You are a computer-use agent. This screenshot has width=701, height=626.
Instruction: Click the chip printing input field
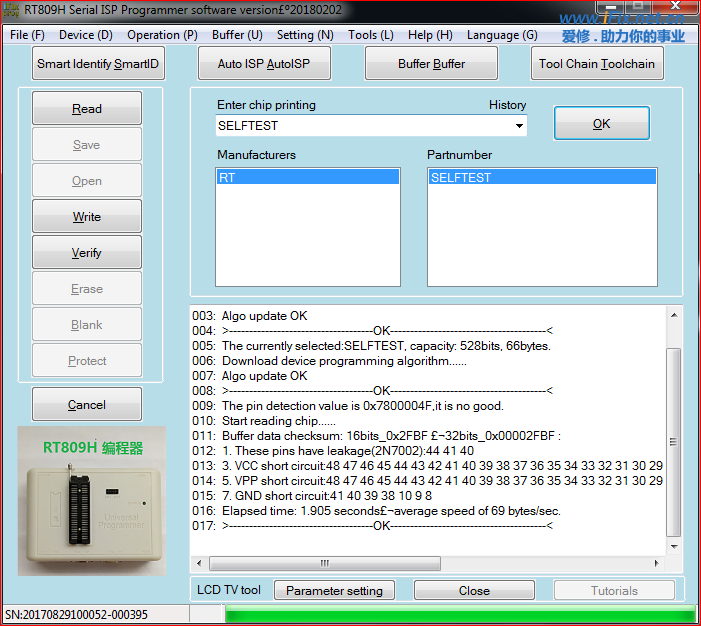[360, 126]
